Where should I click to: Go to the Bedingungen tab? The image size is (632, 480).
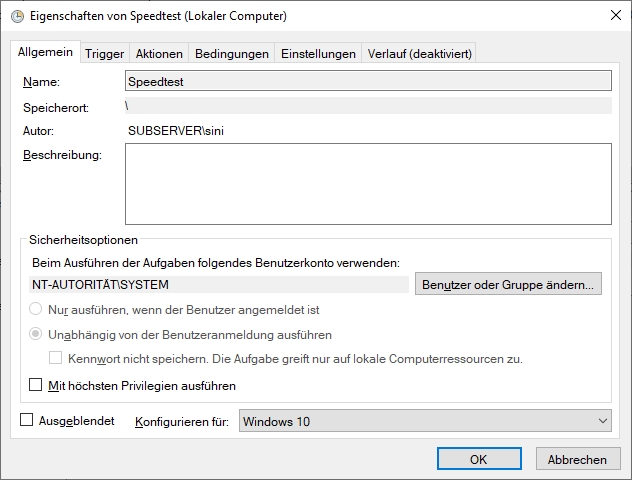[232, 54]
